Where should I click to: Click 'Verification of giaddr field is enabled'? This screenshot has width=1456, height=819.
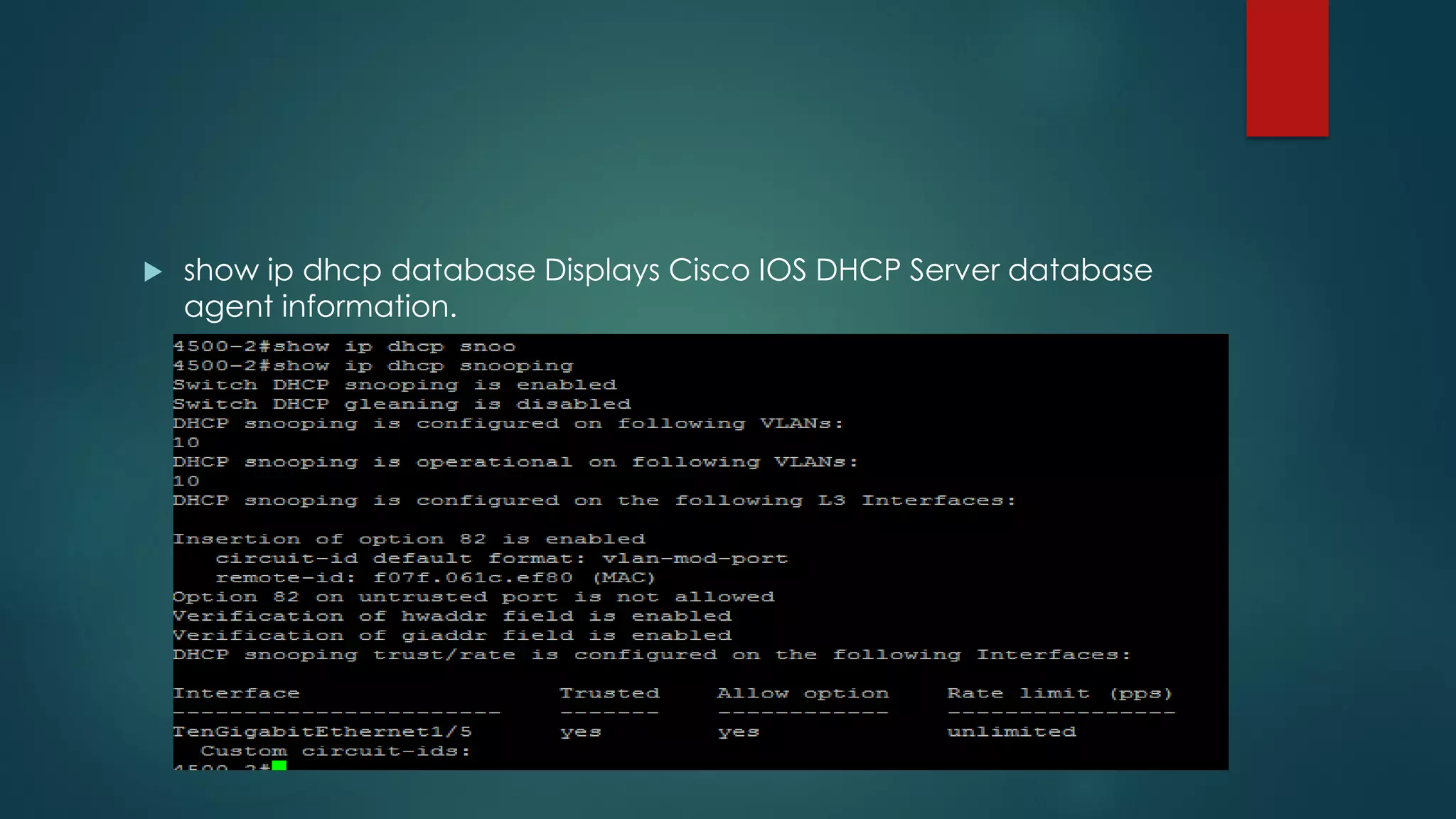(452, 636)
